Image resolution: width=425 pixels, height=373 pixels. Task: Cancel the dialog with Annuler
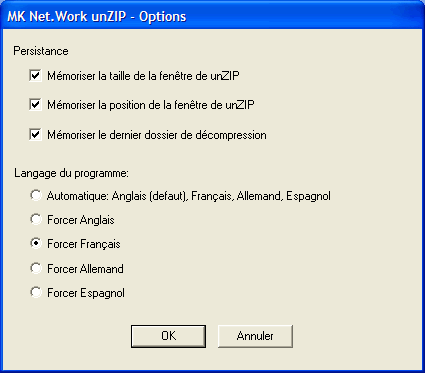point(255,336)
